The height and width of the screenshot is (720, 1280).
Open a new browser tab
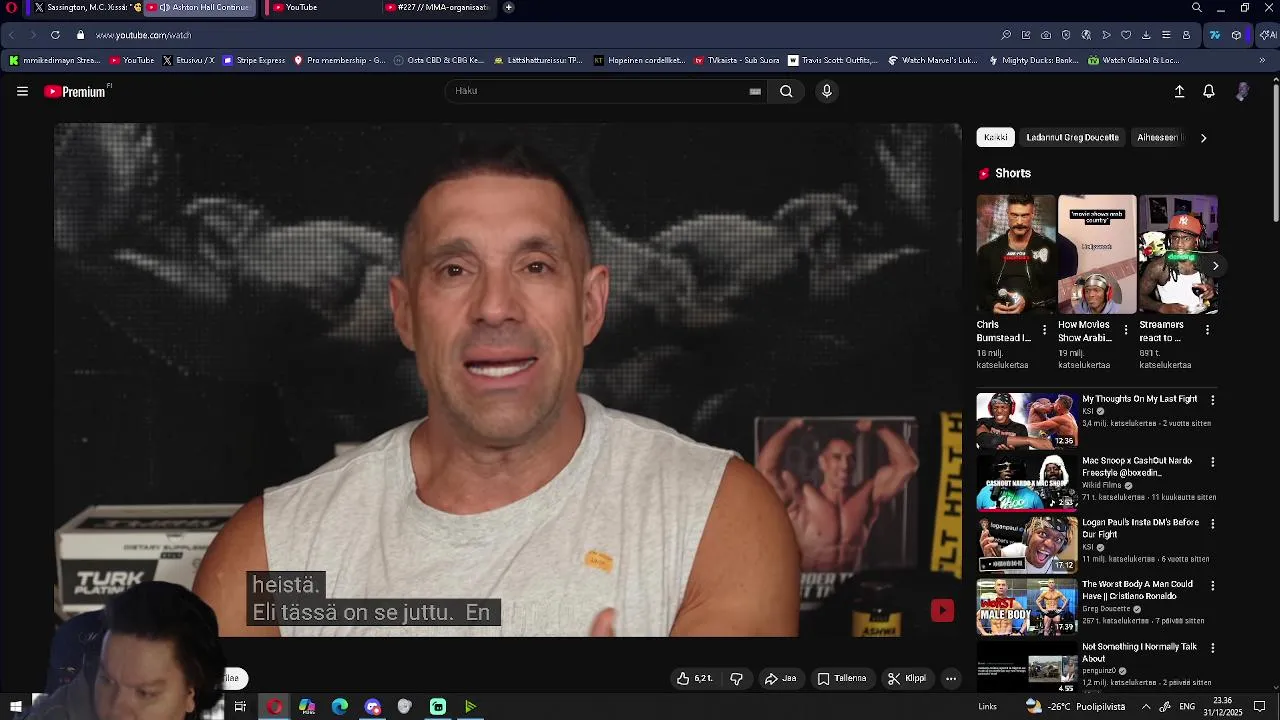pyautogui.click(x=508, y=7)
